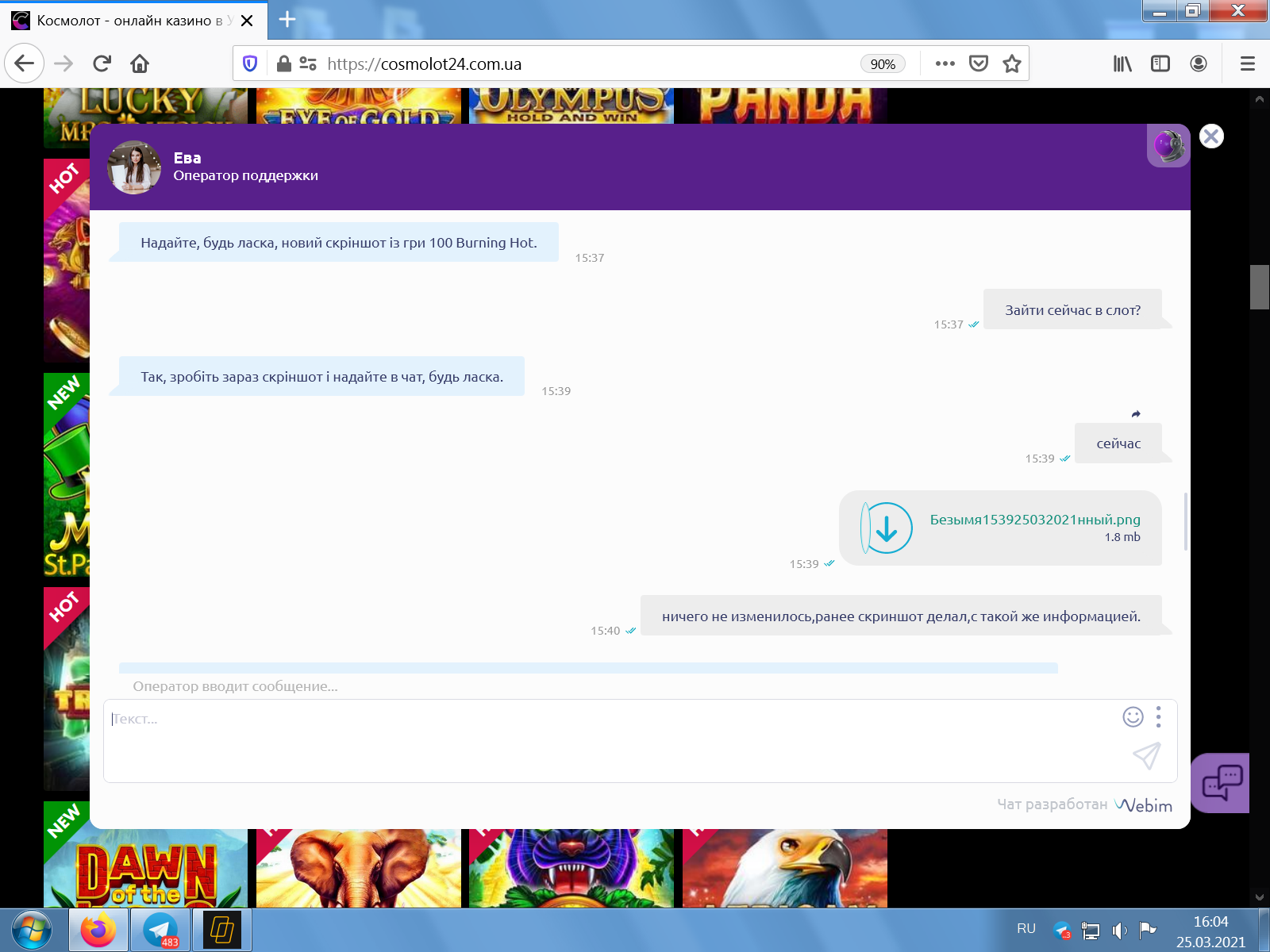1270x952 pixels.
Task: Click message 'Надайте, будь ласка, новий скріншот'
Action: [x=339, y=243]
